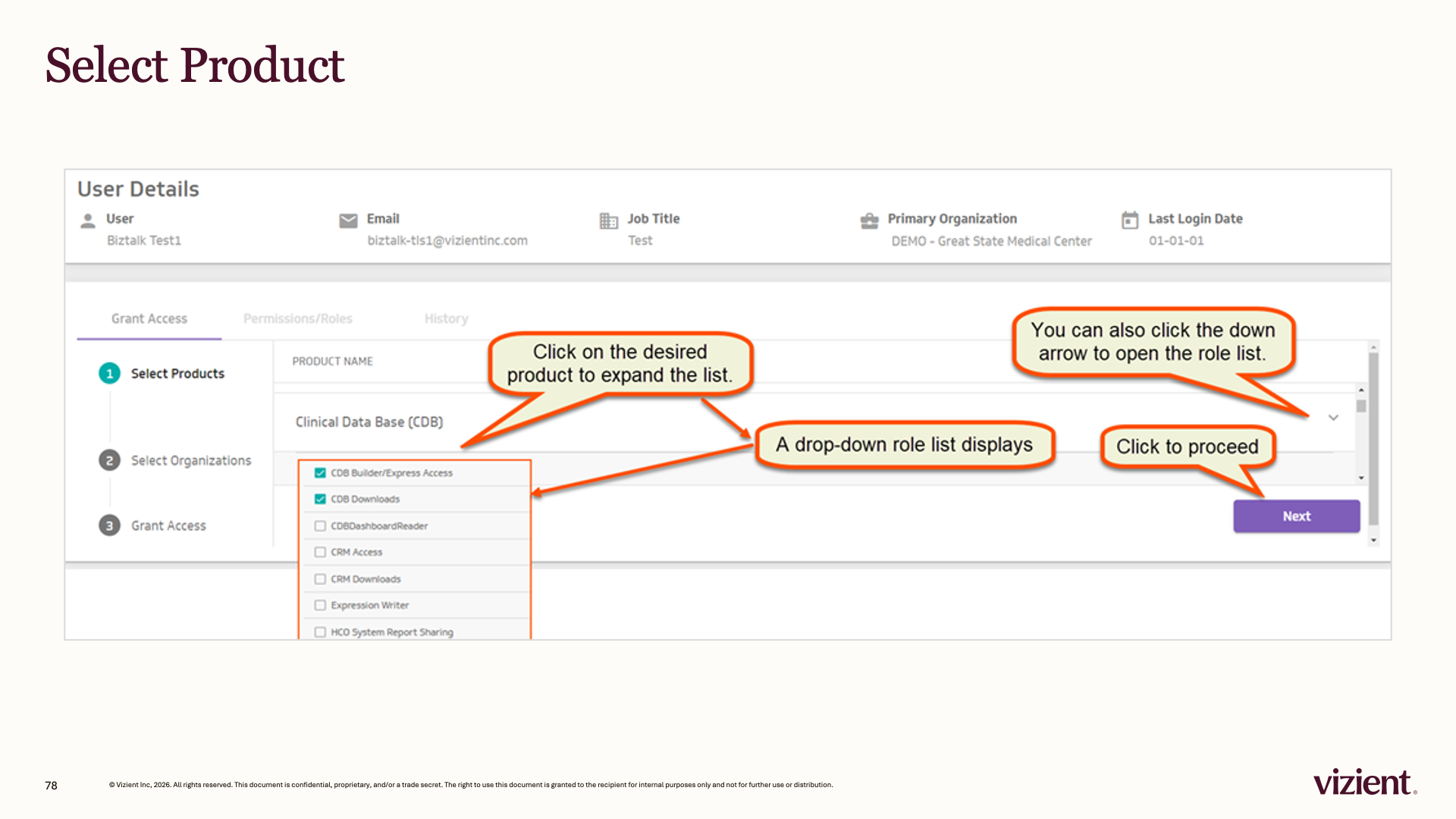Select the Select Organizations step label
1456x819 pixels.
tap(191, 460)
